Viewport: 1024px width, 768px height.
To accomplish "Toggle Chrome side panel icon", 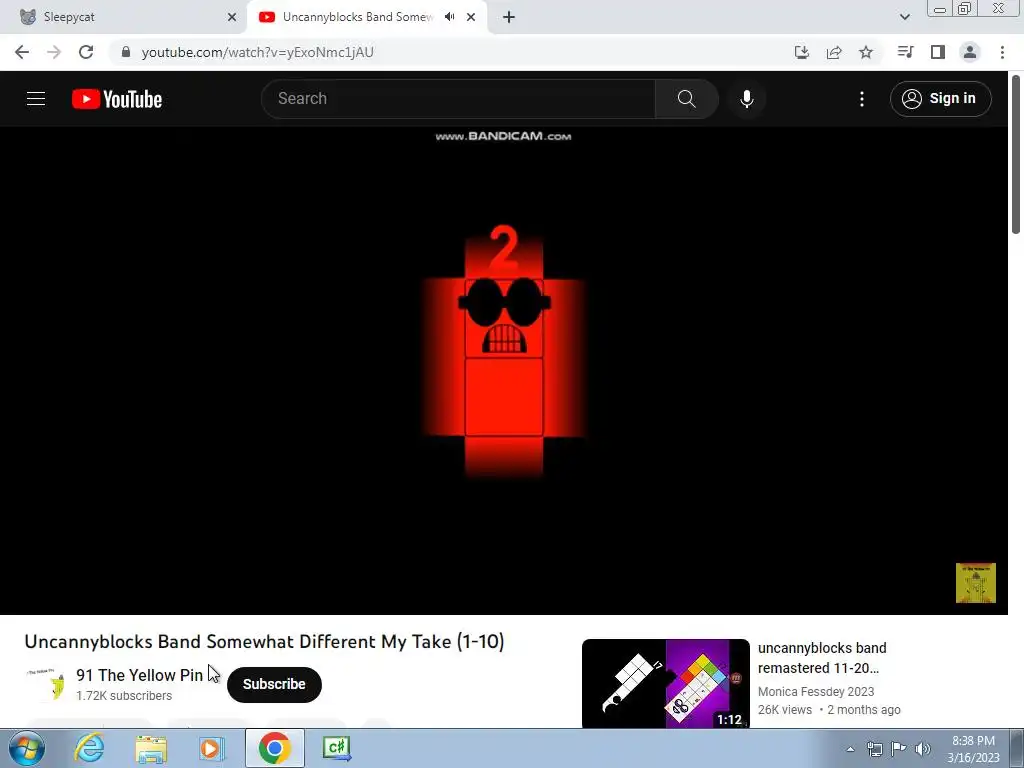I will pos(938,52).
